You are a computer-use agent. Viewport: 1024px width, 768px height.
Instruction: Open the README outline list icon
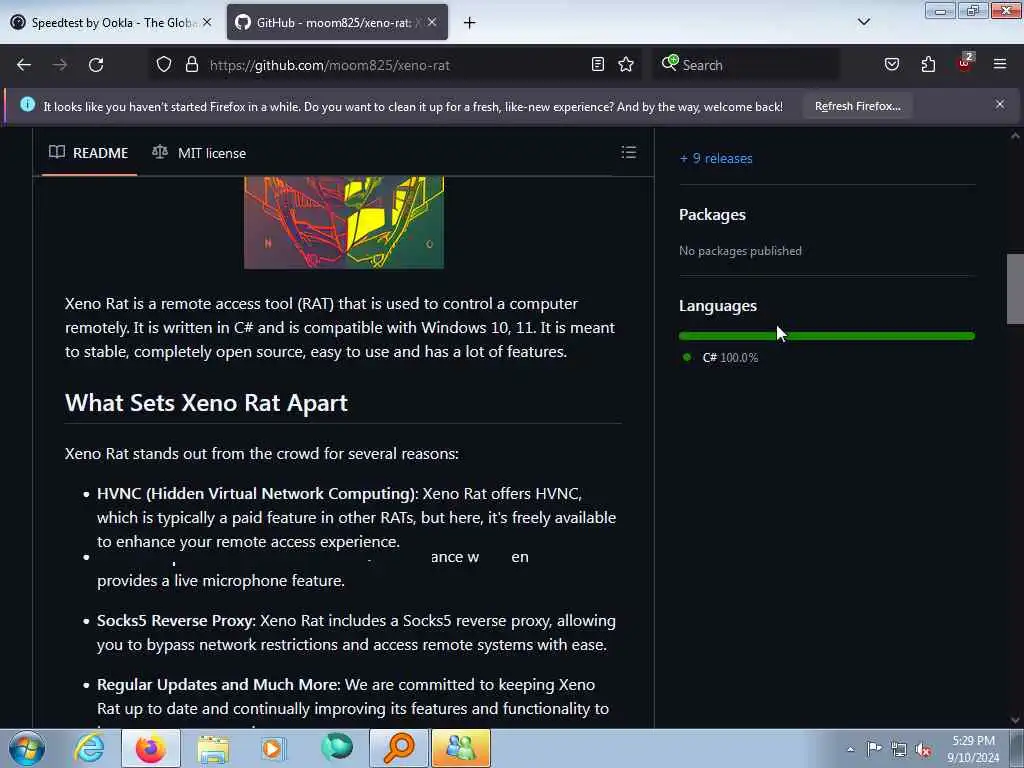coord(628,152)
